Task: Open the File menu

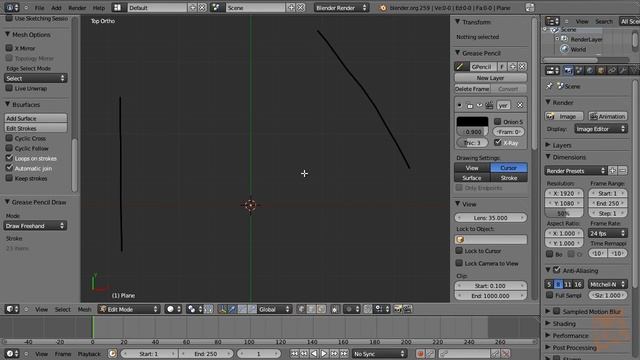Action: (x=40, y=7)
